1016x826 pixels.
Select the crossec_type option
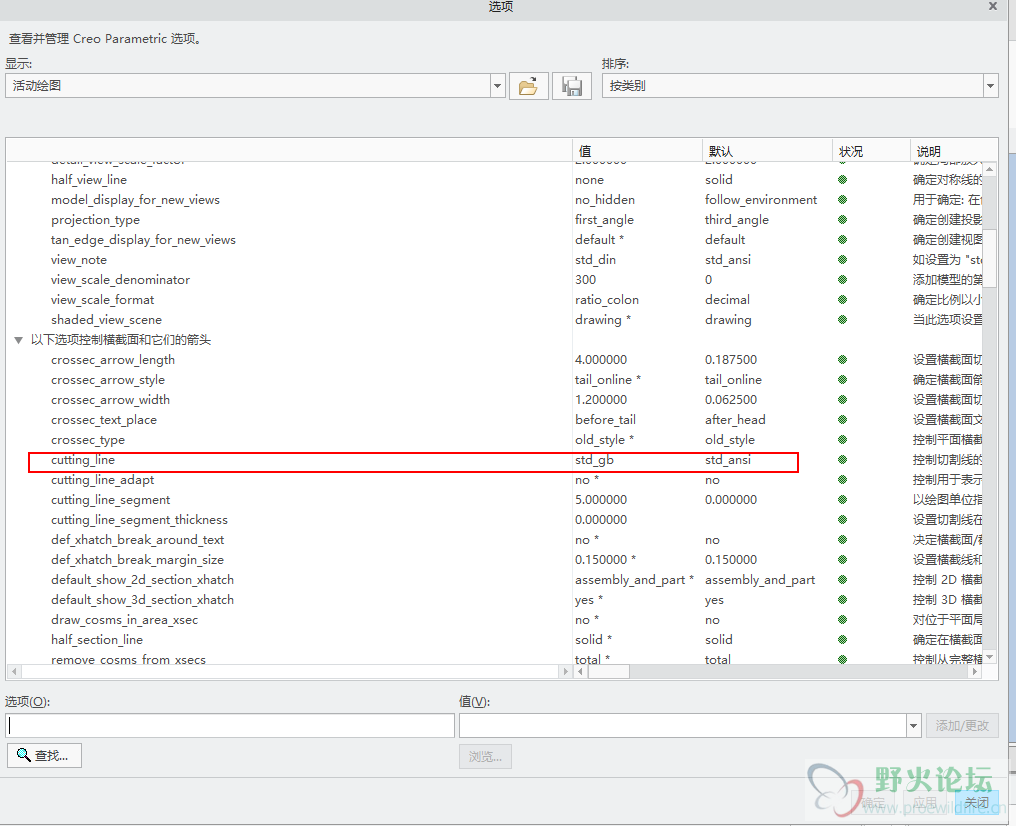[x=87, y=440]
